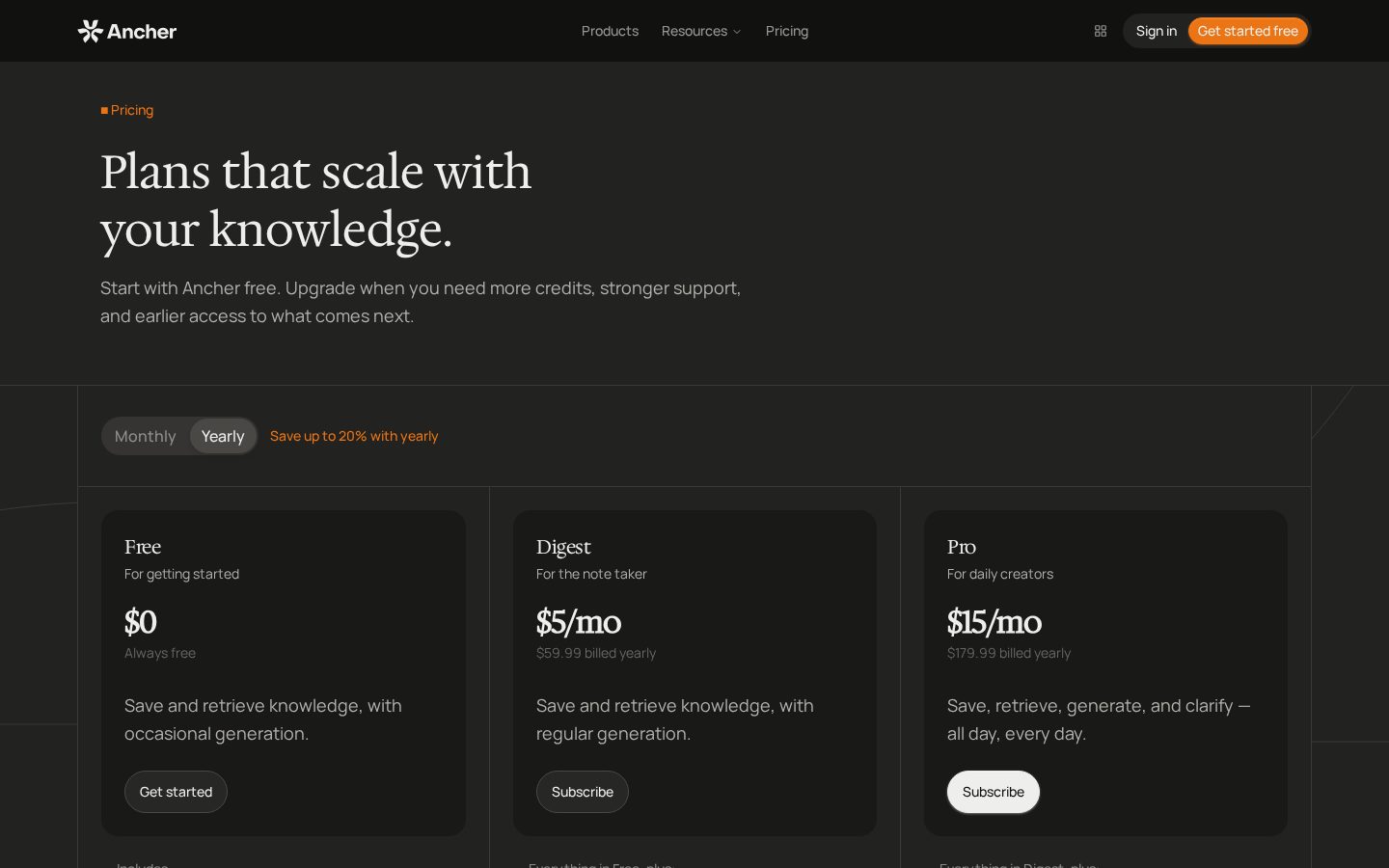
Task: Click the Sign in button
Action: [x=1156, y=31]
